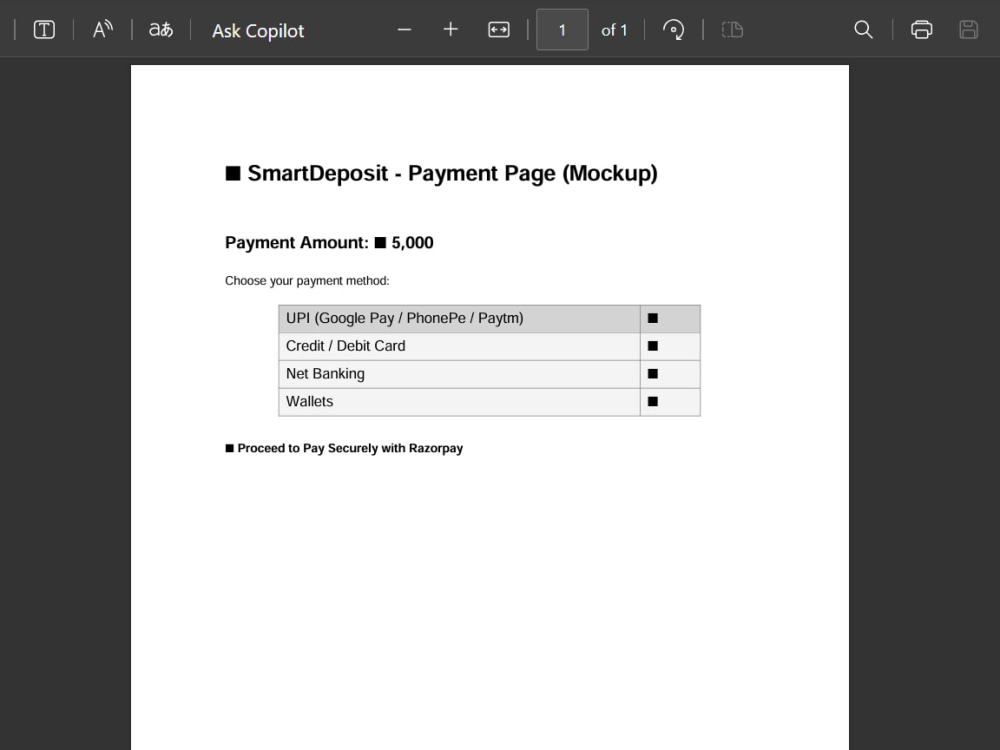This screenshot has height=750, width=1000.
Task: Open Ask Copilot
Action: click(x=258, y=31)
